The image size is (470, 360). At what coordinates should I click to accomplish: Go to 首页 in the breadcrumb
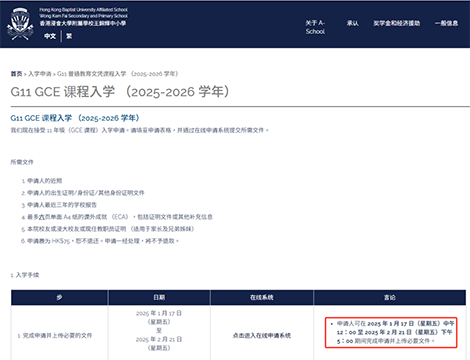[16, 74]
